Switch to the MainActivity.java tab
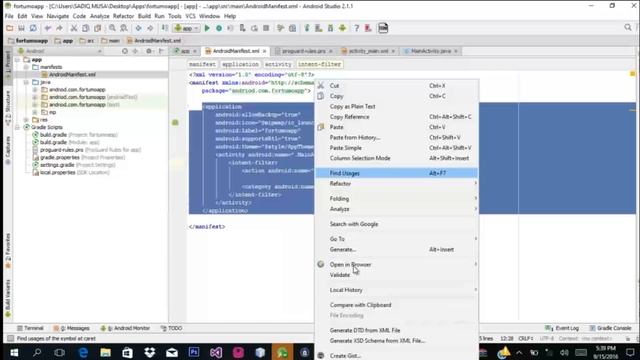Image resolution: width=640 pixels, height=360 pixels. pyautogui.click(x=430, y=51)
